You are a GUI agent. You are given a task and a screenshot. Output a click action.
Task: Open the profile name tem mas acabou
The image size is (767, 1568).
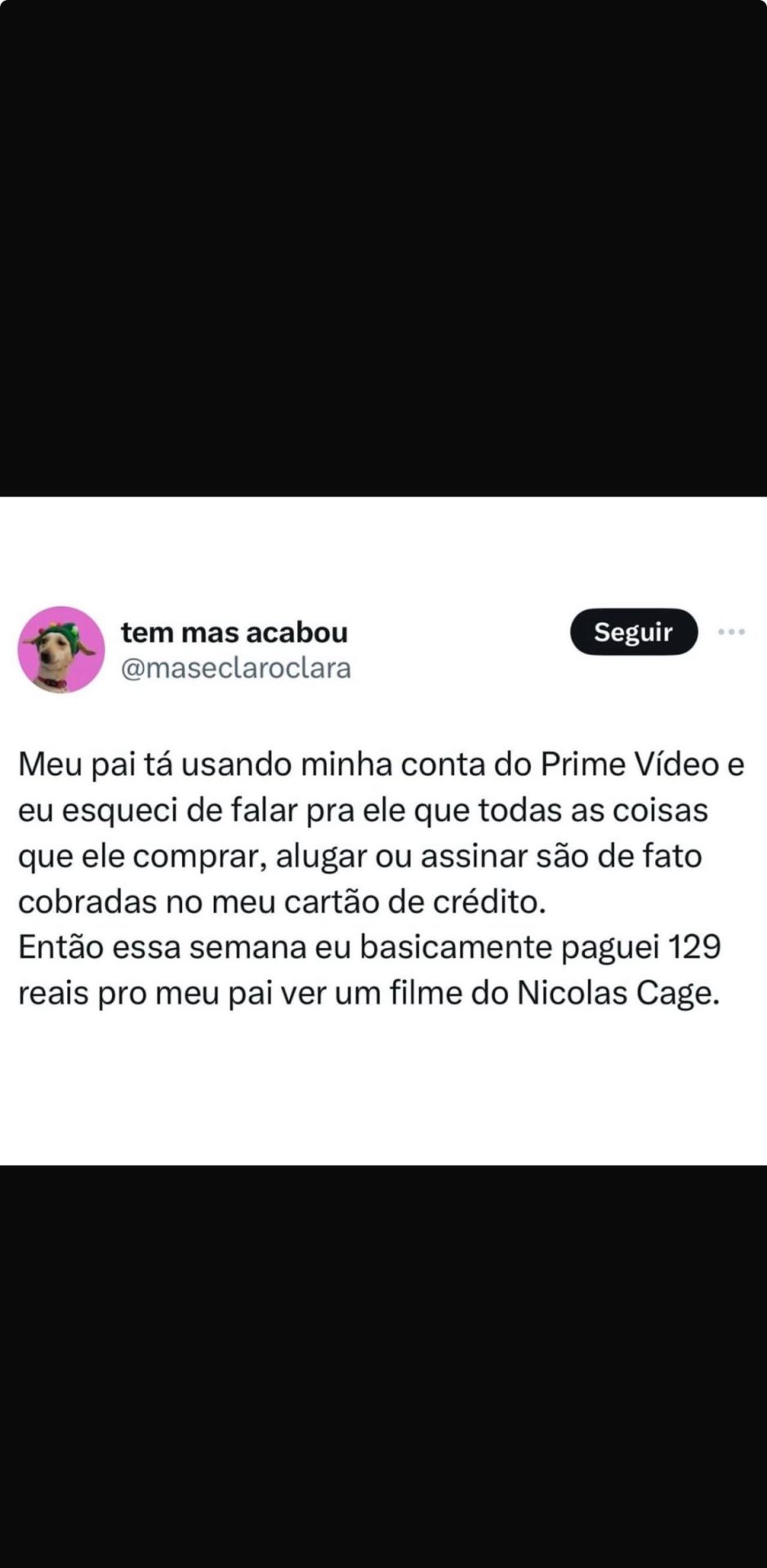click(234, 632)
